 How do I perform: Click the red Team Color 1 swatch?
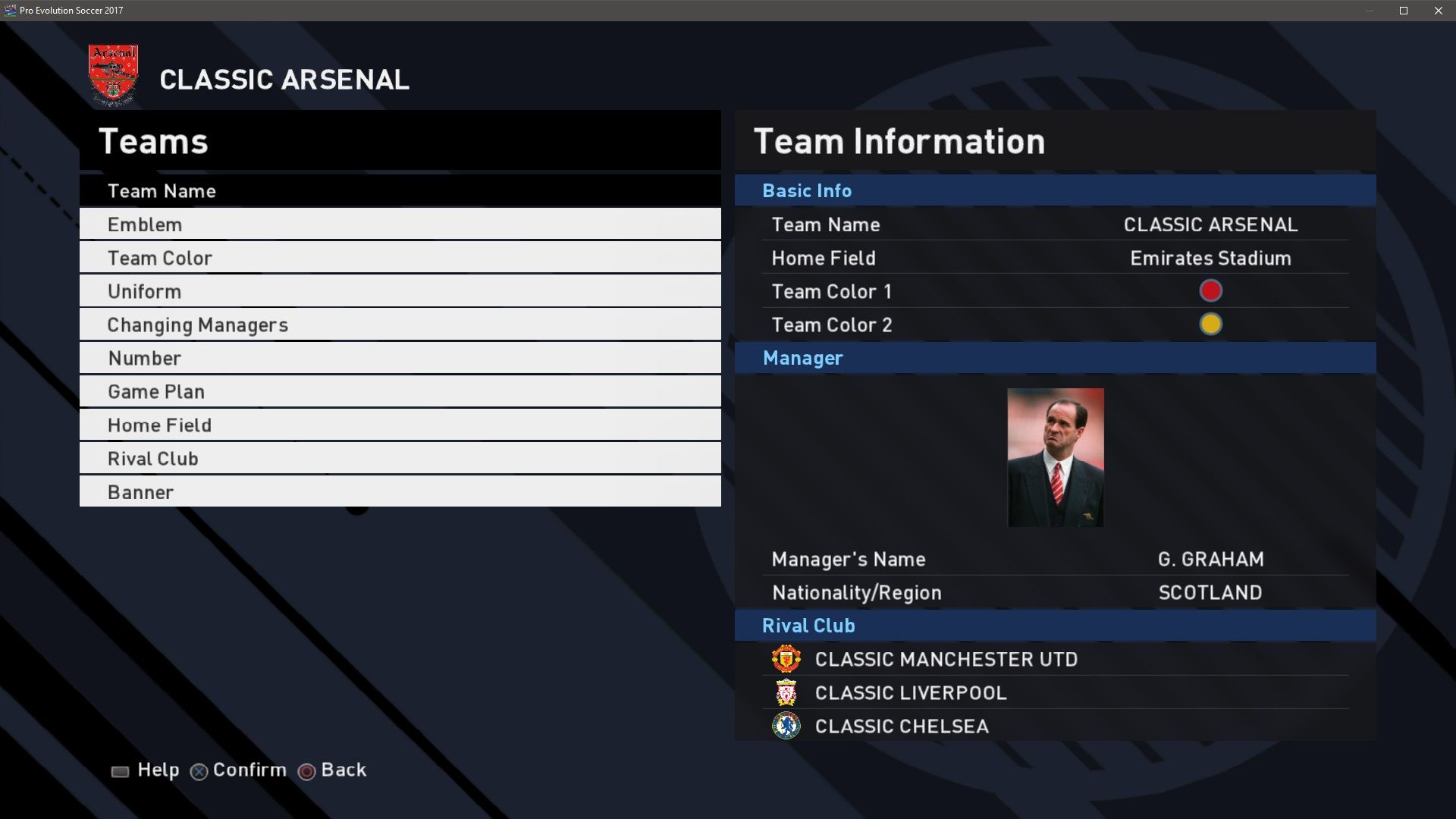pyautogui.click(x=1210, y=291)
